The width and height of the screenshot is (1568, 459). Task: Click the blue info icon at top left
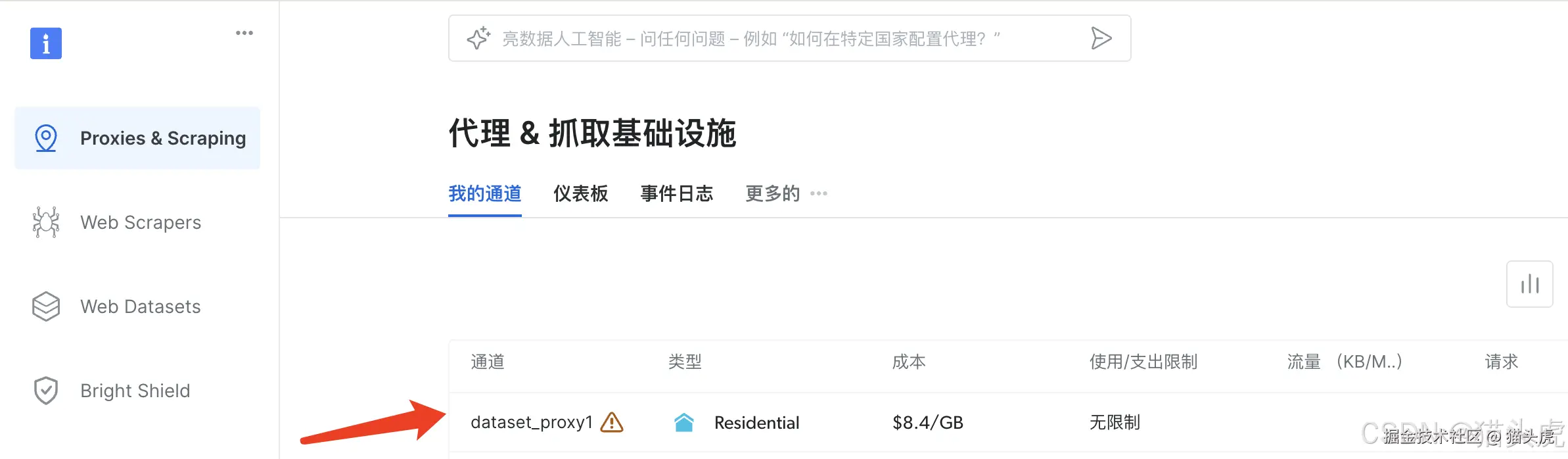tap(45, 43)
